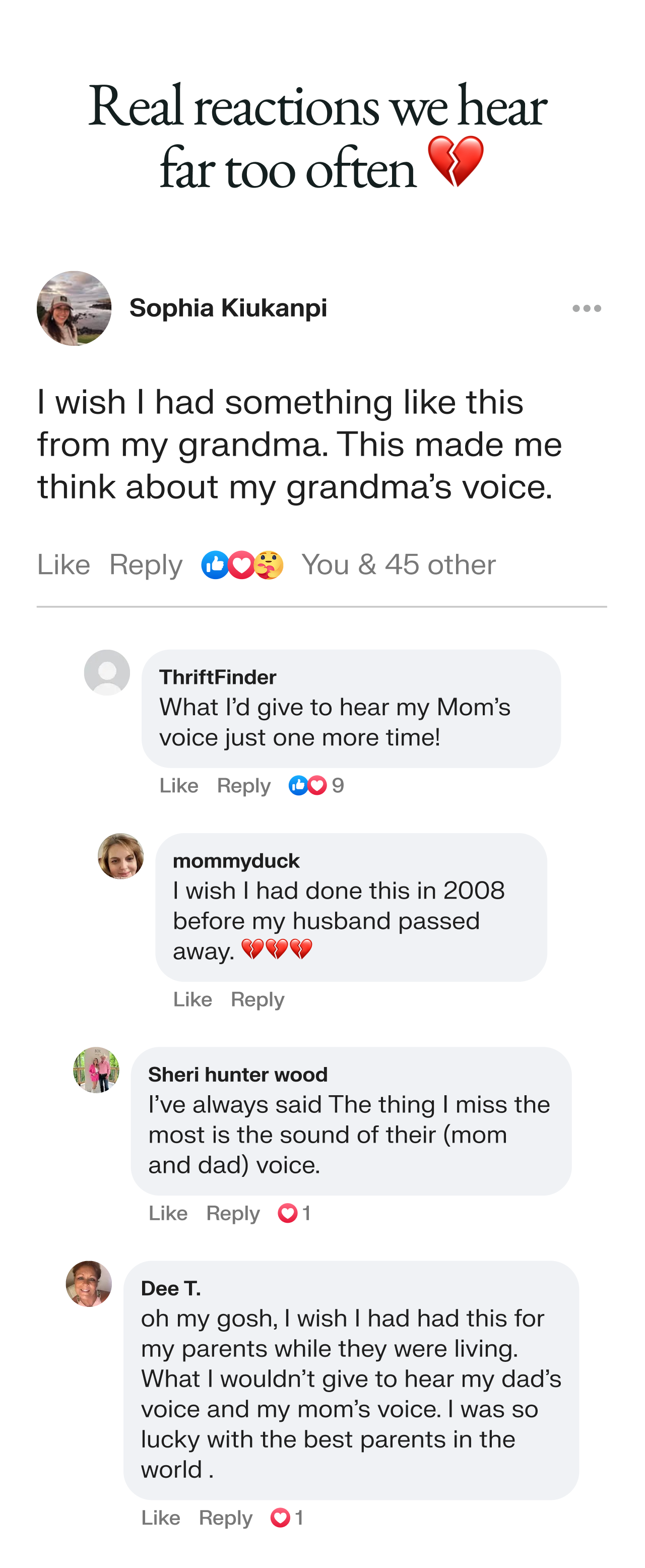Viewport: 645px width, 1568px height.
Task: Reply to mommyduck's comment
Action: click(257, 999)
